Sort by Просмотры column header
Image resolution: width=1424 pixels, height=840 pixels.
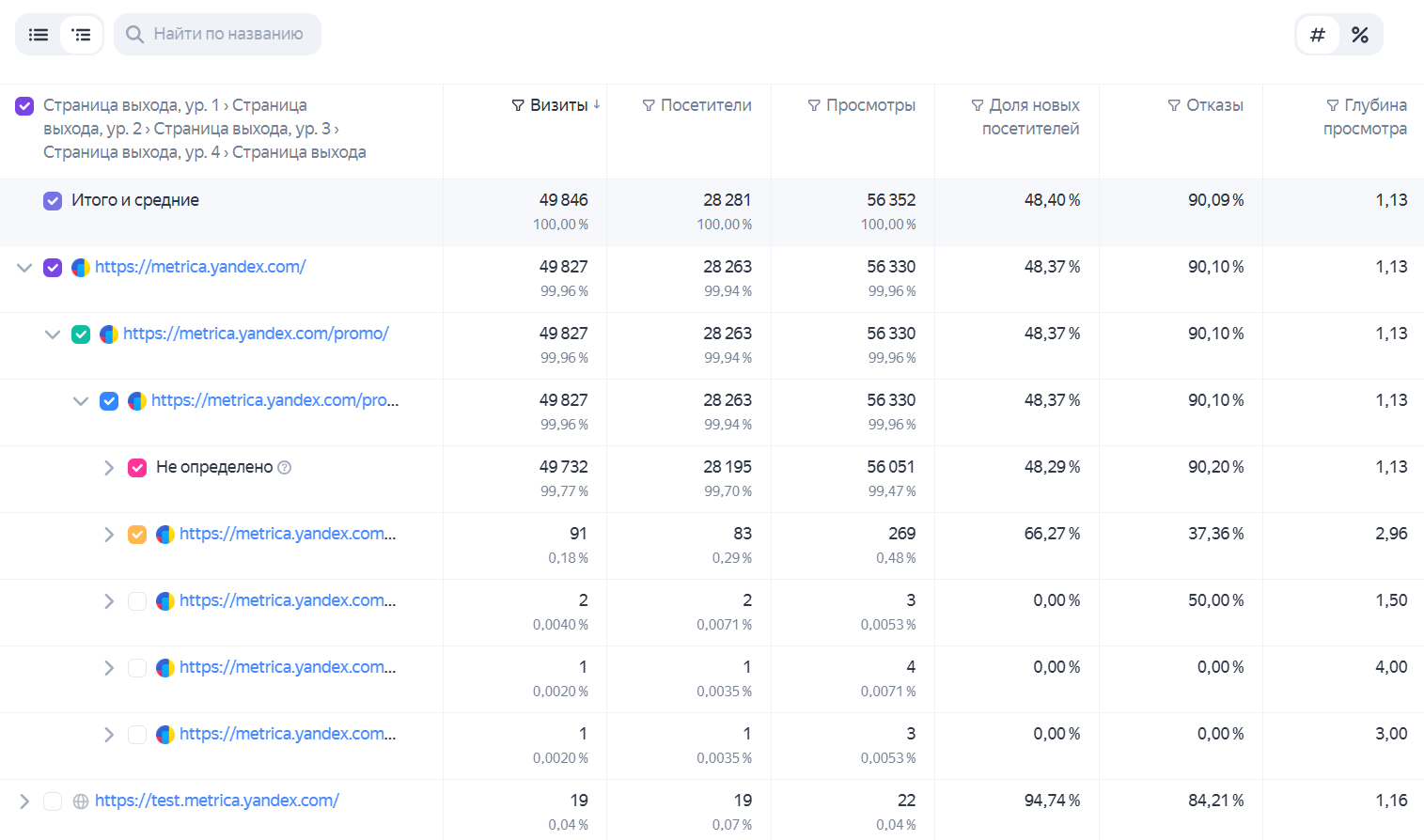tap(870, 105)
